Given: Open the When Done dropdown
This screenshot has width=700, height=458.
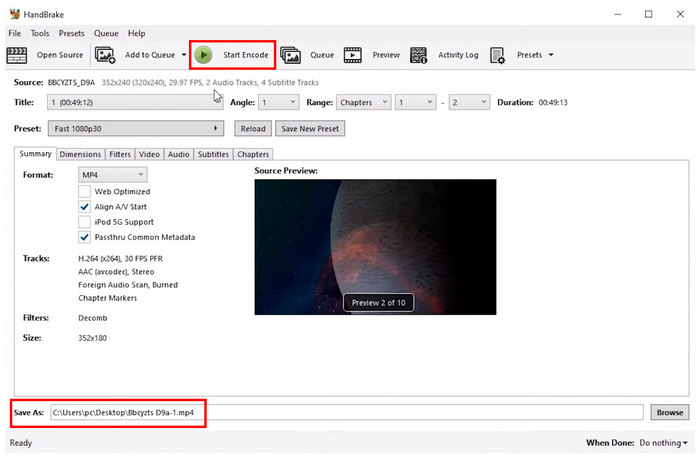Looking at the screenshot, I should [661, 442].
